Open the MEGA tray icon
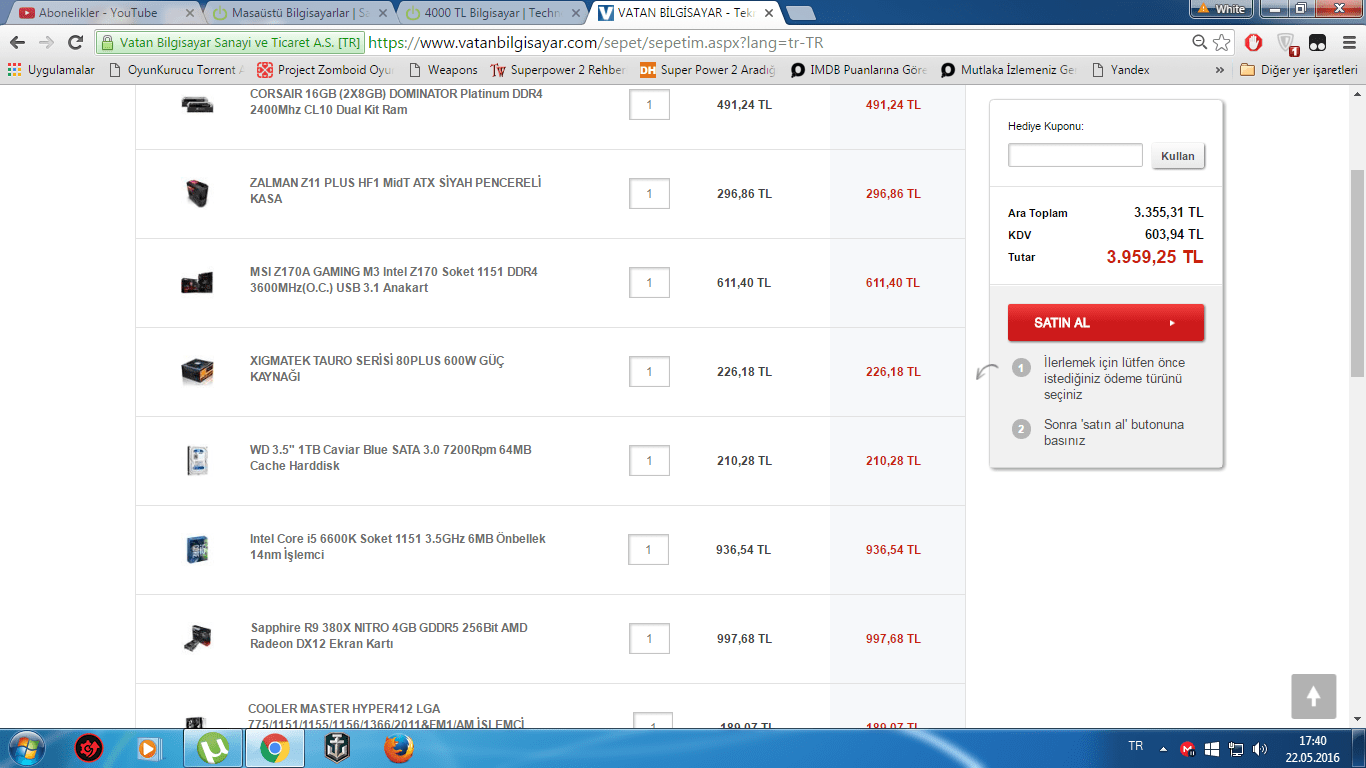Image resolution: width=1366 pixels, height=768 pixels. pyautogui.click(x=1188, y=748)
